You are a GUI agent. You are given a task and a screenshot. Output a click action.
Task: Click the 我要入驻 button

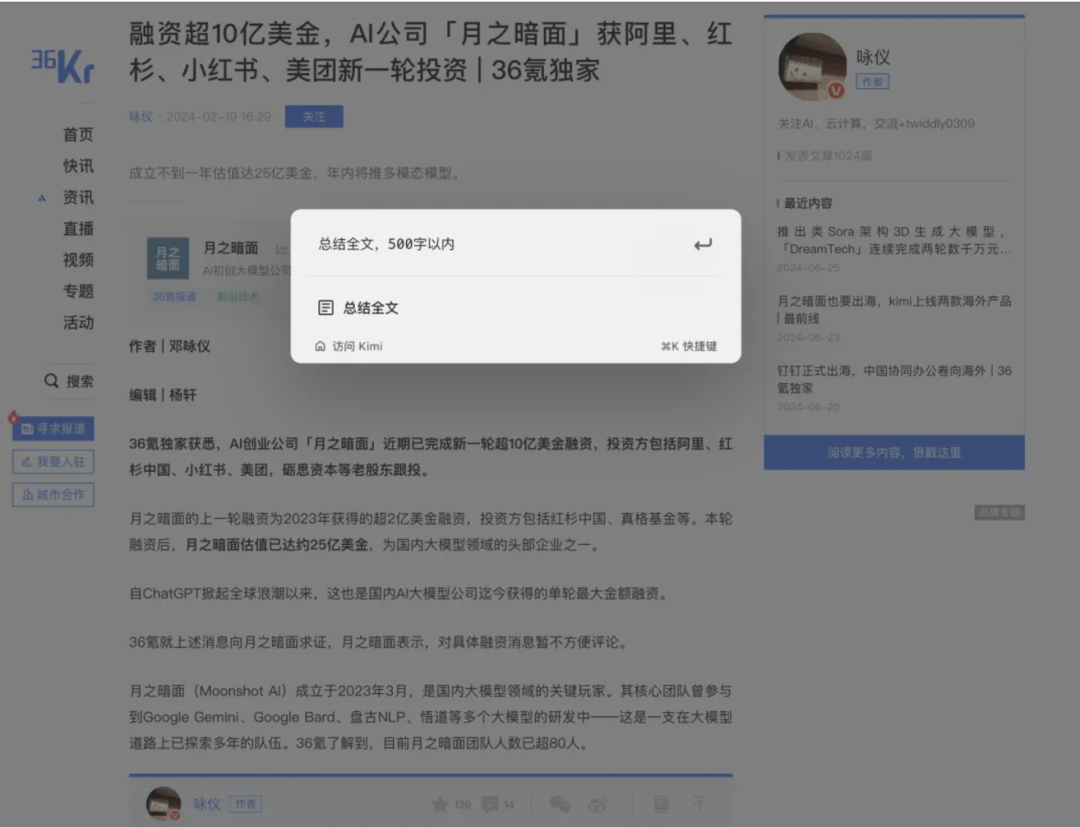coord(53,462)
